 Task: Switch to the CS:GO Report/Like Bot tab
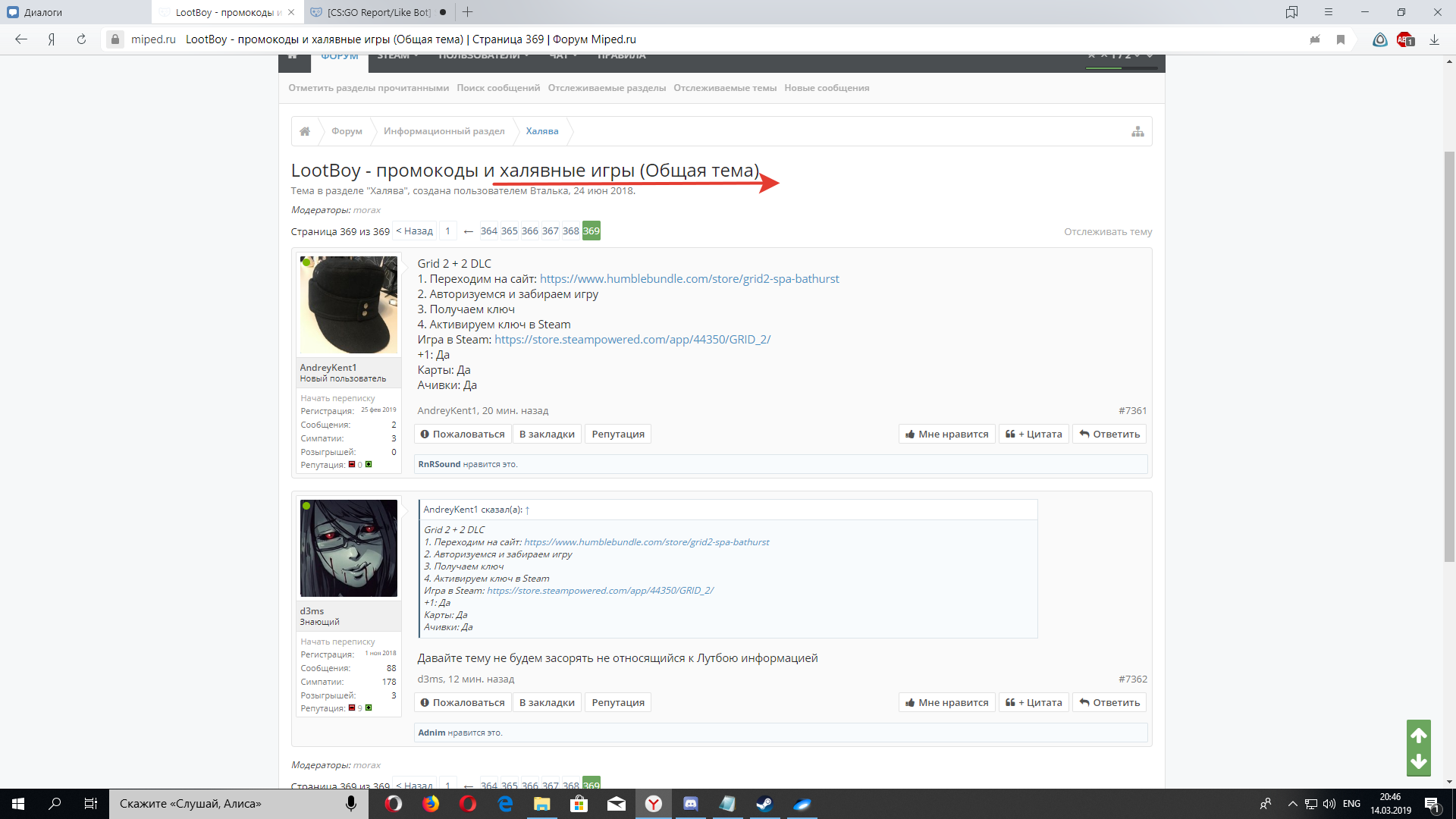pyautogui.click(x=379, y=12)
